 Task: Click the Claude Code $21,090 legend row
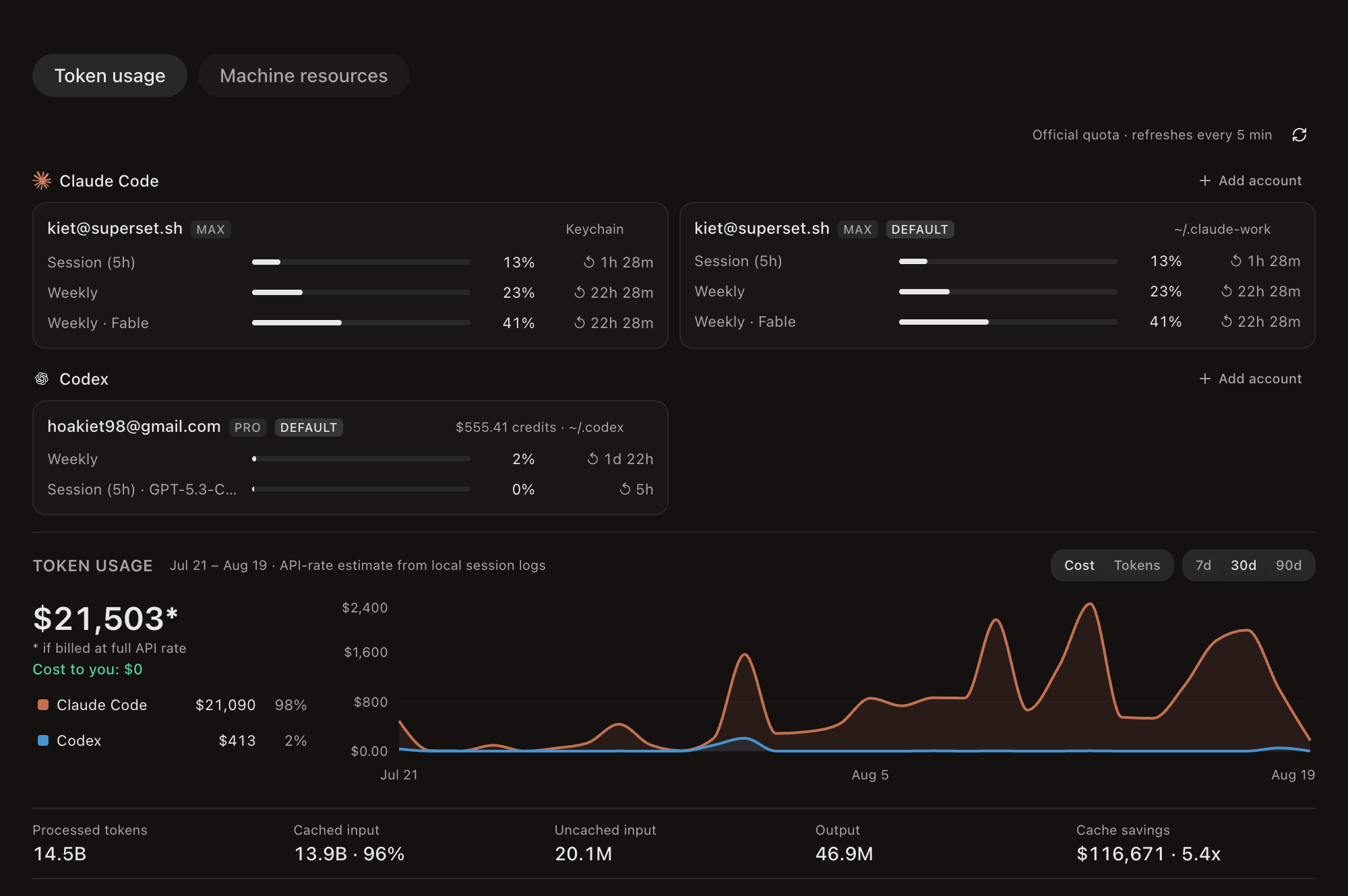[x=172, y=705]
